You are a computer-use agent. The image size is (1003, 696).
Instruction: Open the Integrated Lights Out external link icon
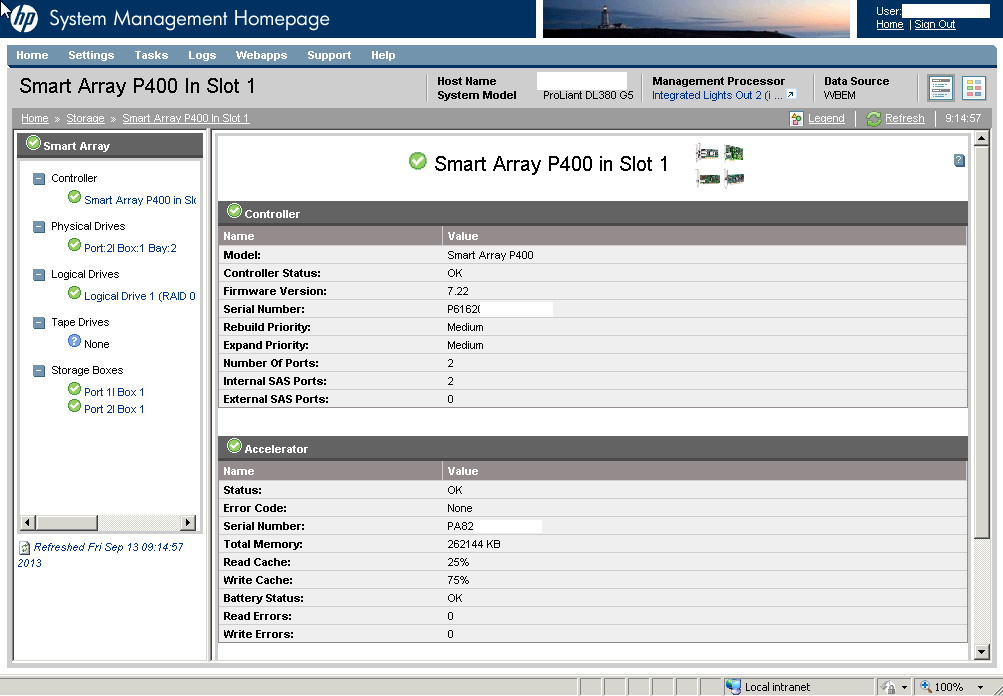(x=791, y=95)
